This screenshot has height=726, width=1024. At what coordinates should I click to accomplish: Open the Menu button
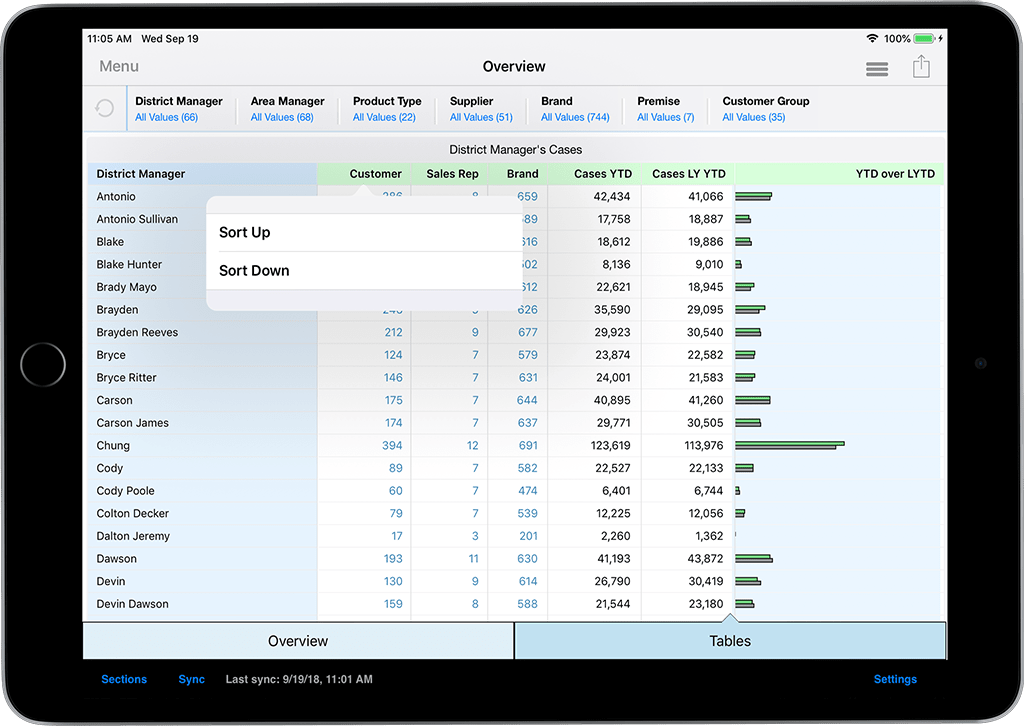point(119,67)
